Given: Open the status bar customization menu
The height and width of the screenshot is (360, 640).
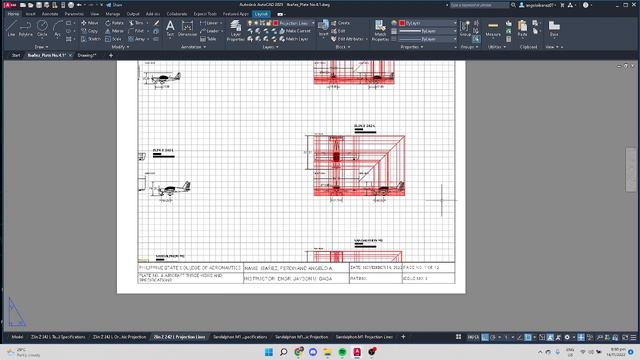Looking at the screenshot, I should [x=633, y=337].
